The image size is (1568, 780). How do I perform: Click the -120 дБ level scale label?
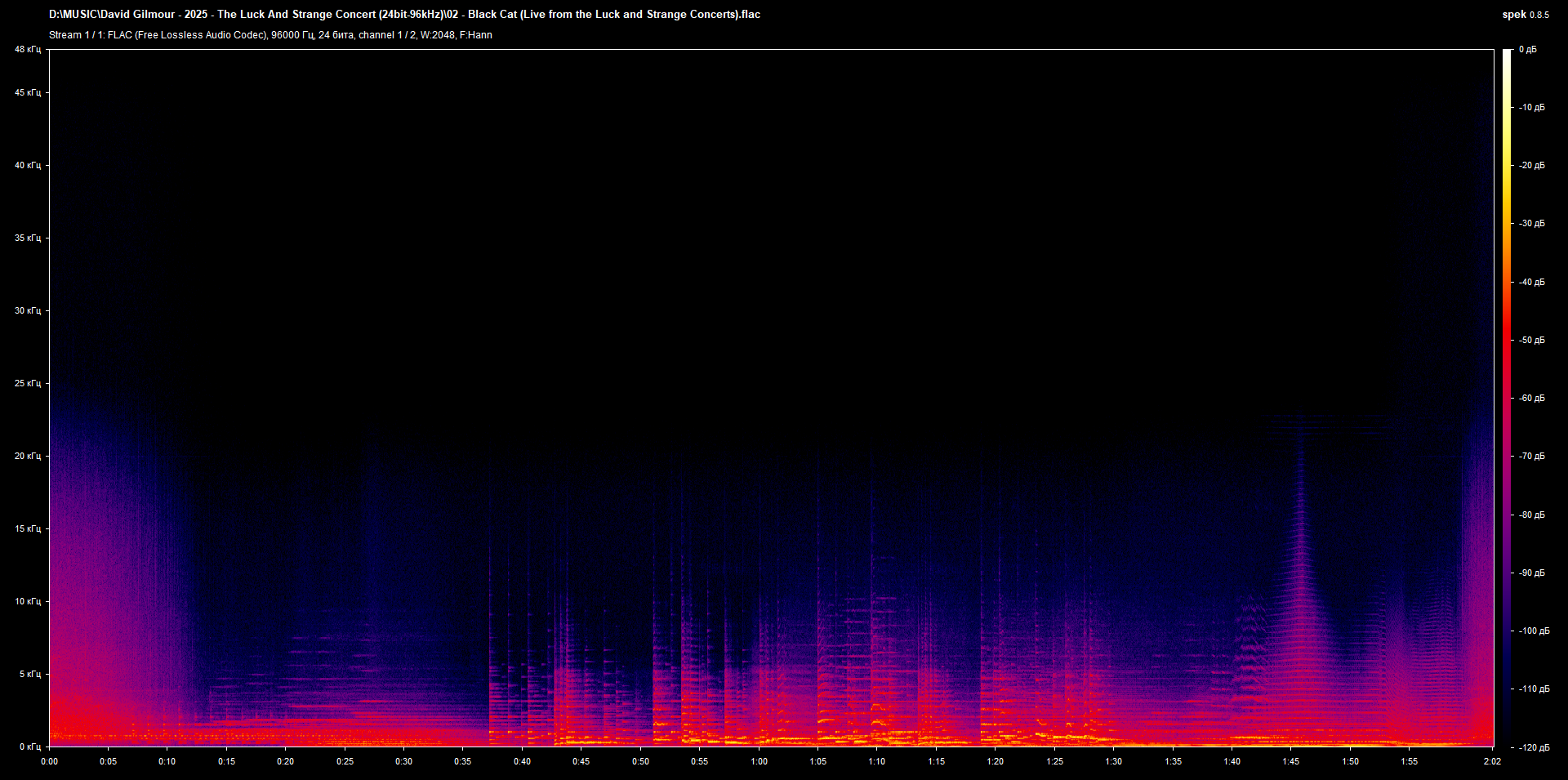[1533, 747]
